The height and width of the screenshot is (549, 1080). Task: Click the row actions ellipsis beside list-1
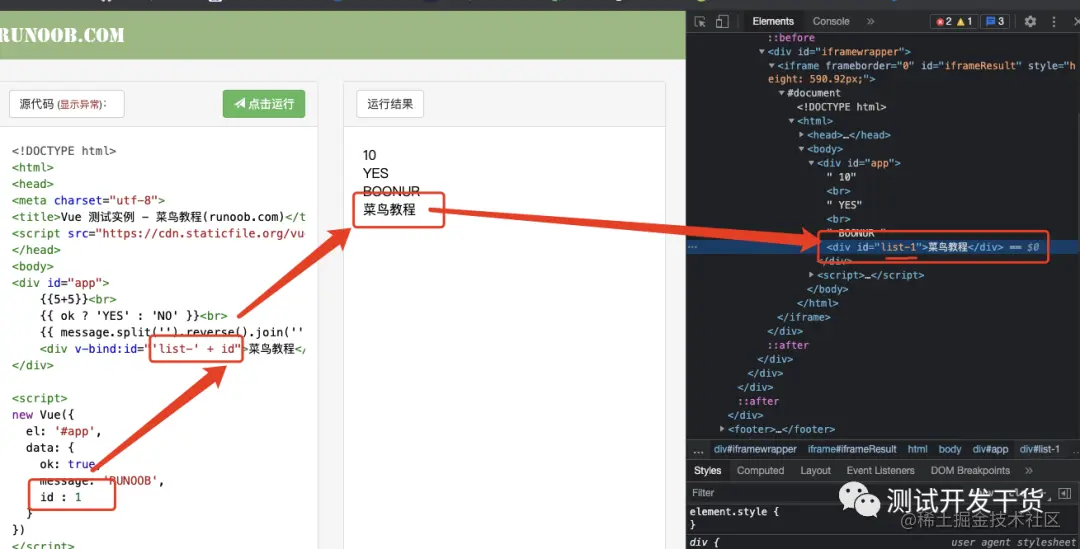693,247
